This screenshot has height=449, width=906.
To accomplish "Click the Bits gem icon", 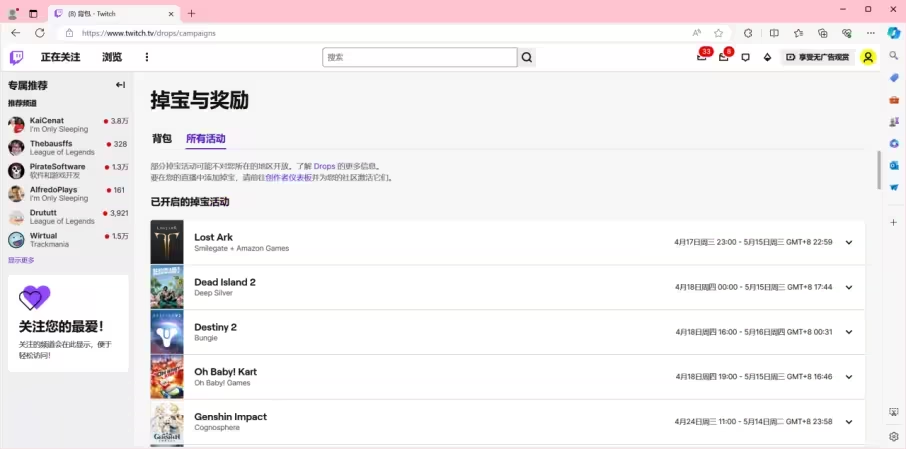I will point(767,57).
